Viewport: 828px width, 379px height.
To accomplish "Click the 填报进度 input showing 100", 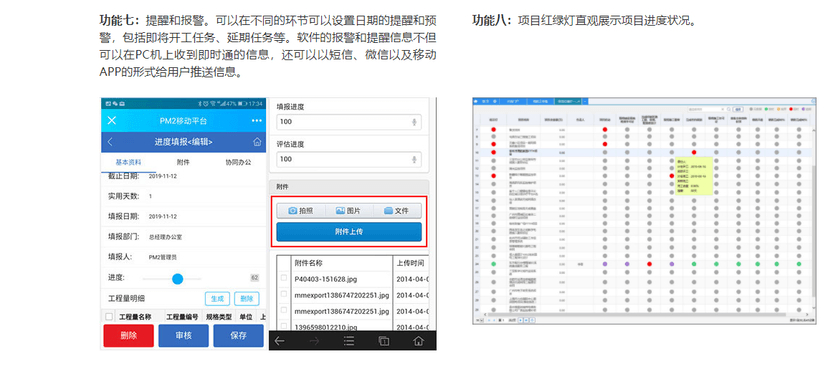I will click(349, 122).
